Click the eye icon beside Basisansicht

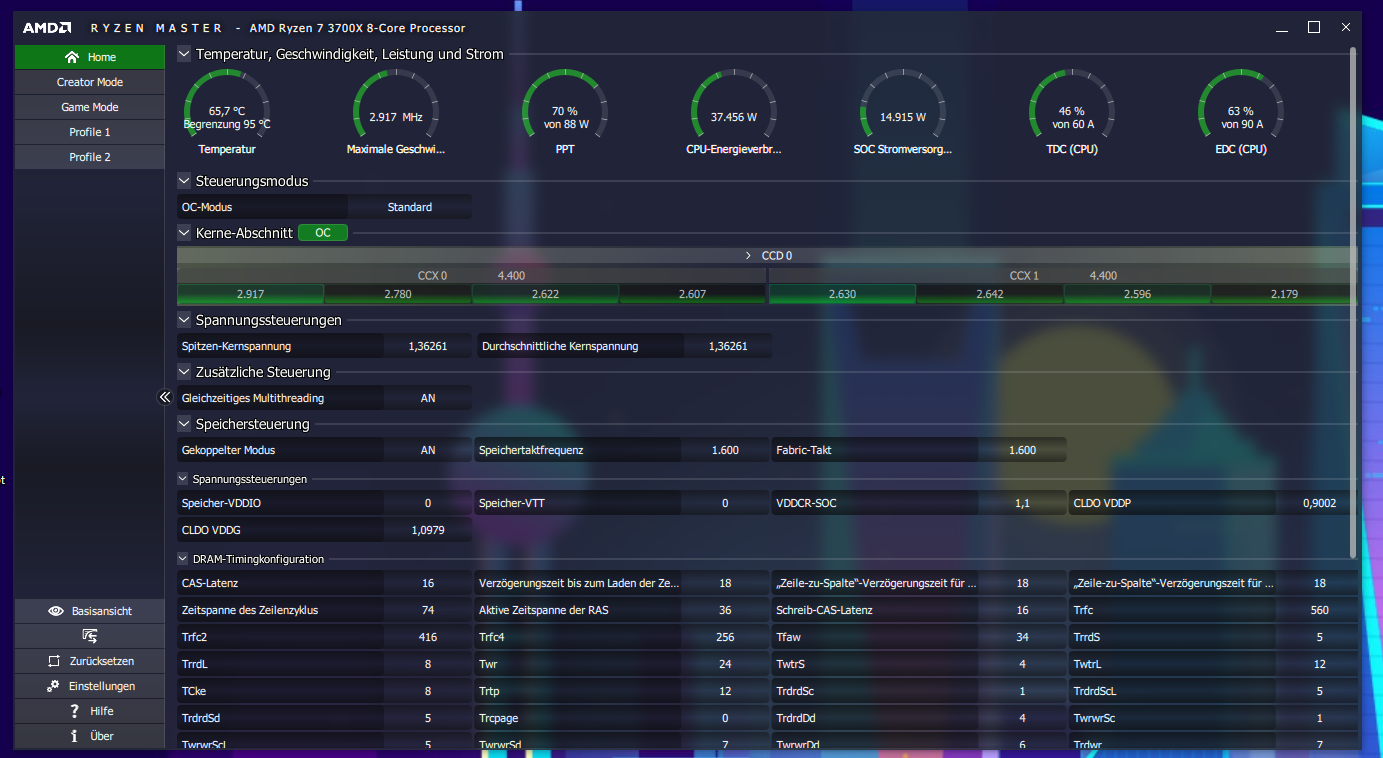[57, 611]
